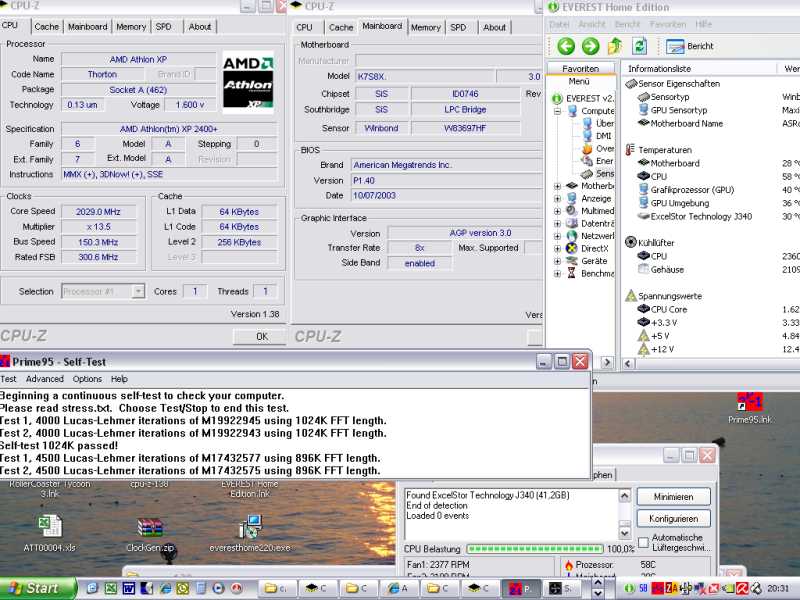Collapse the Computer node in EVEREST

557,111
